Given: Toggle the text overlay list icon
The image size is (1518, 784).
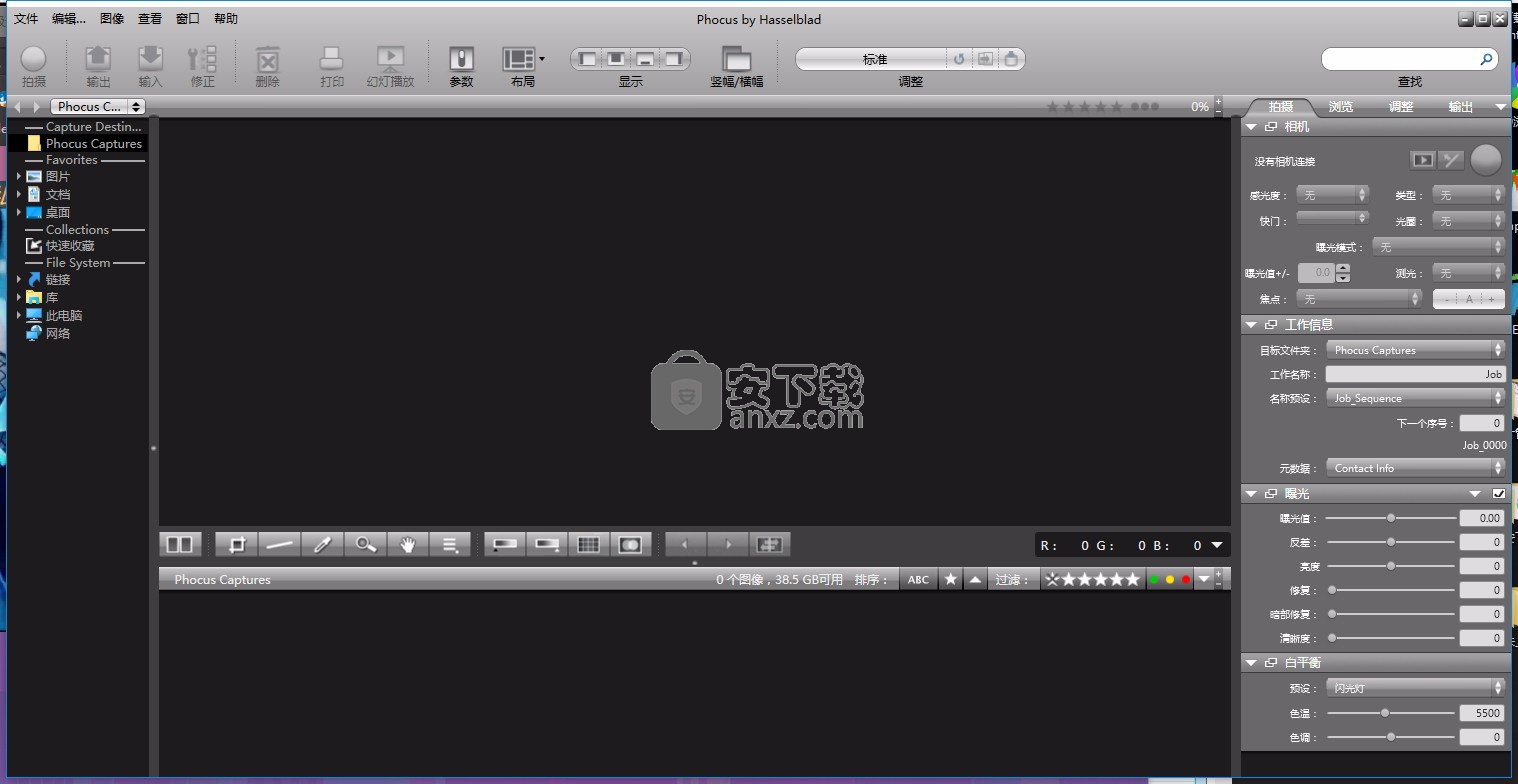Looking at the screenshot, I should [450, 544].
